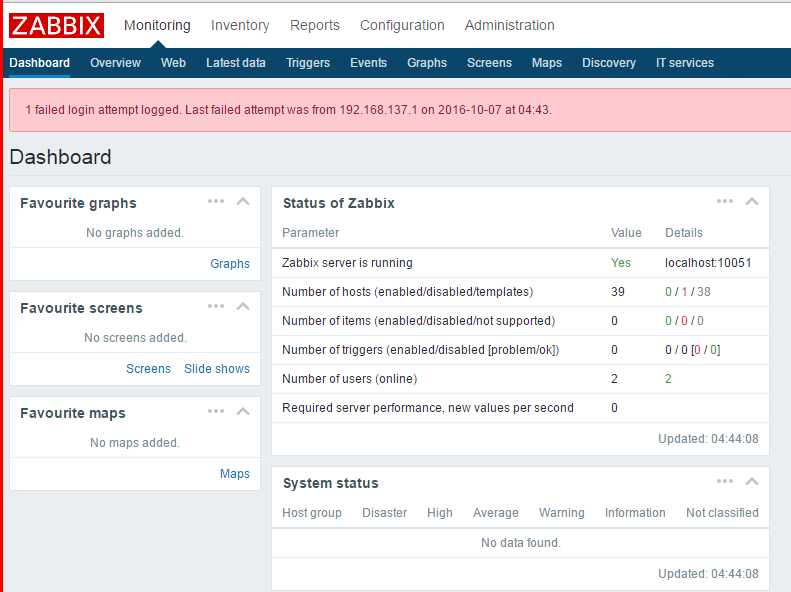This screenshot has width=791, height=592.
Task: Click 'No maps added.' text
Action: pyautogui.click(x=135, y=443)
